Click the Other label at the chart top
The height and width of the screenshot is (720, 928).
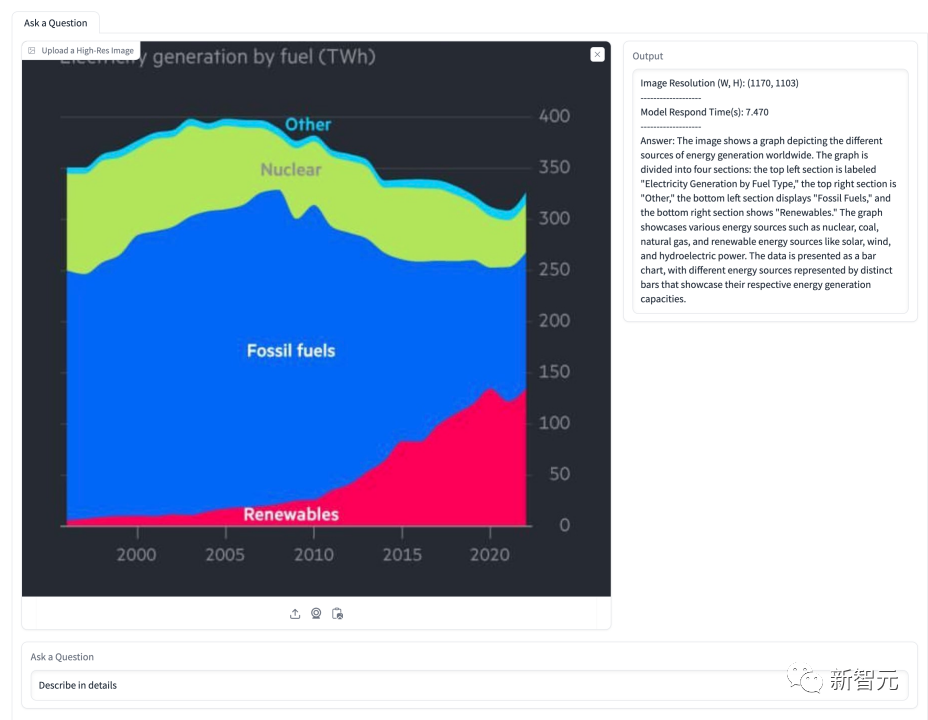click(308, 125)
